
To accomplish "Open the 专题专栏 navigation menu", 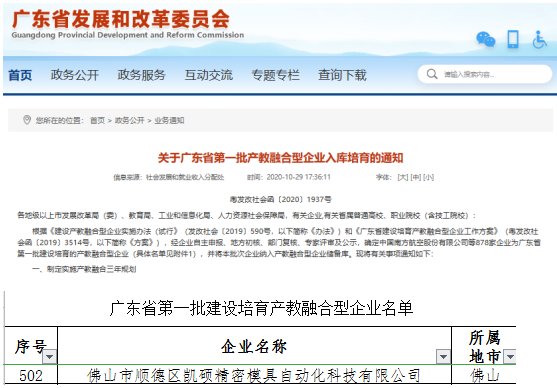I will (275, 75).
